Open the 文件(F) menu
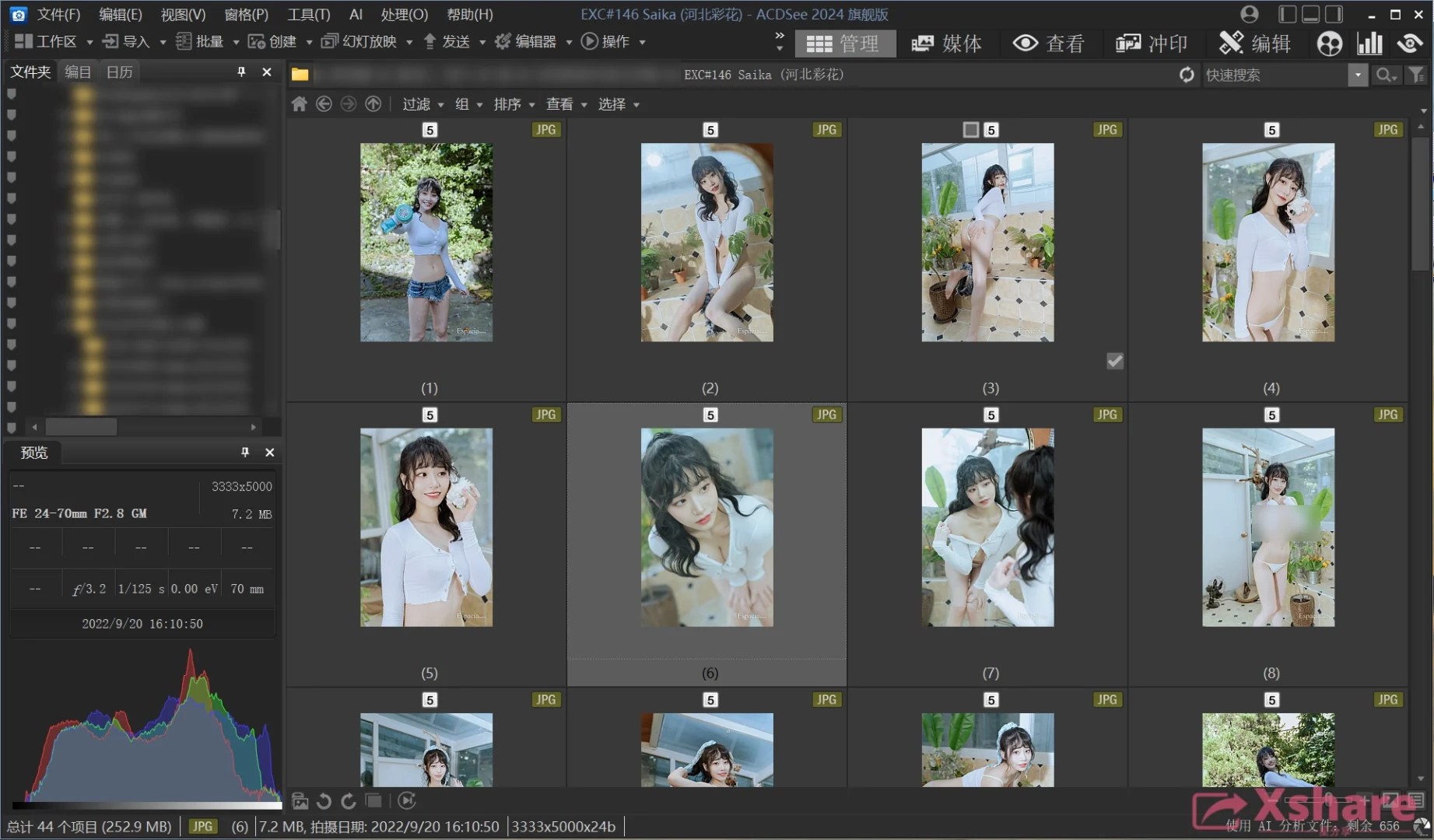This screenshot has width=1434, height=840. 58,14
